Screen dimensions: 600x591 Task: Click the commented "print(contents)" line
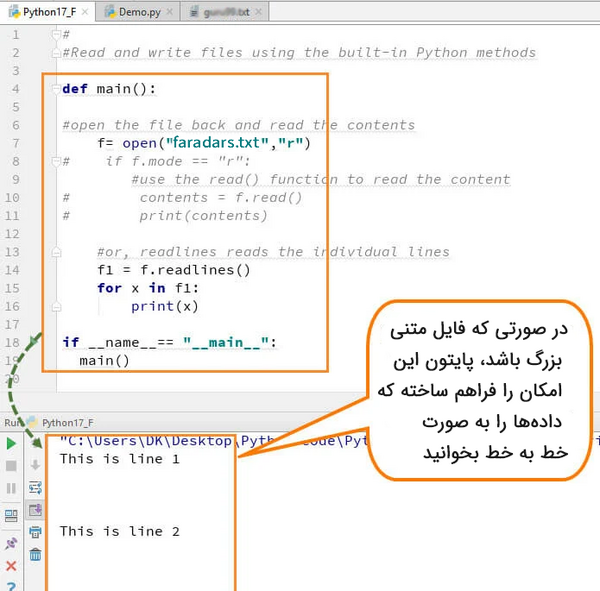(x=203, y=216)
